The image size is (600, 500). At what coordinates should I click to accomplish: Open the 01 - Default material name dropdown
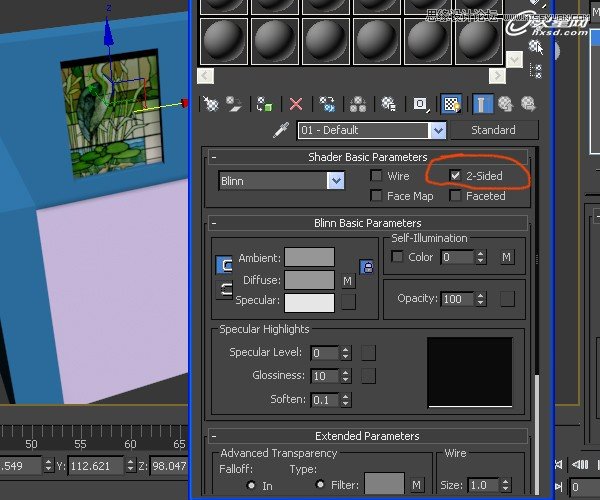click(437, 130)
